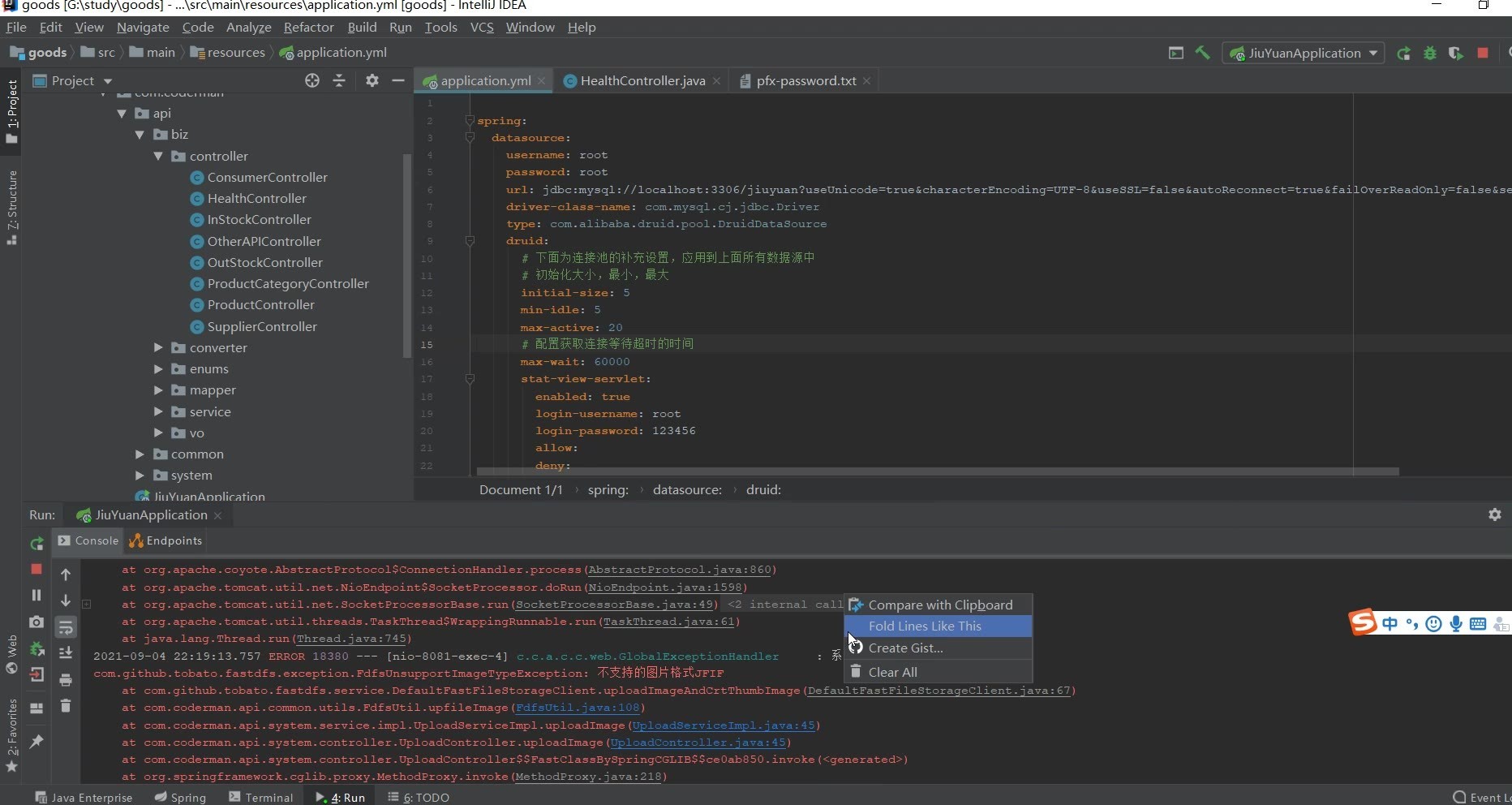Expand the mapper package

(x=158, y=390)
